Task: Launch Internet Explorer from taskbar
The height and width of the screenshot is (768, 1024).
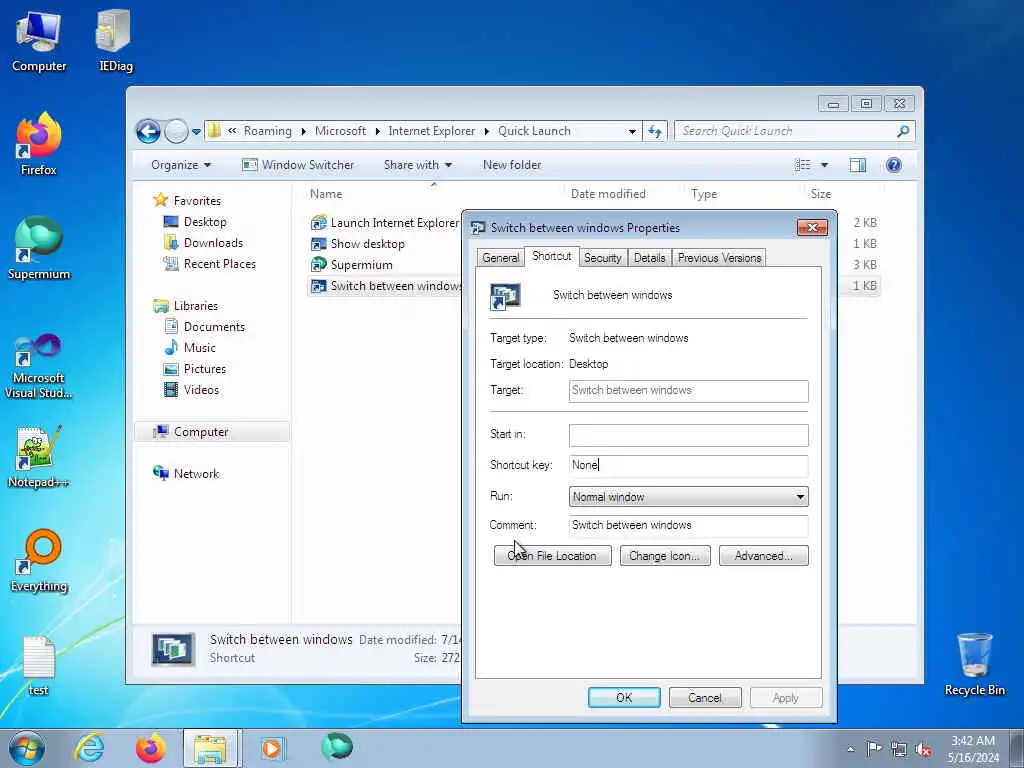Action: (88, 748)
